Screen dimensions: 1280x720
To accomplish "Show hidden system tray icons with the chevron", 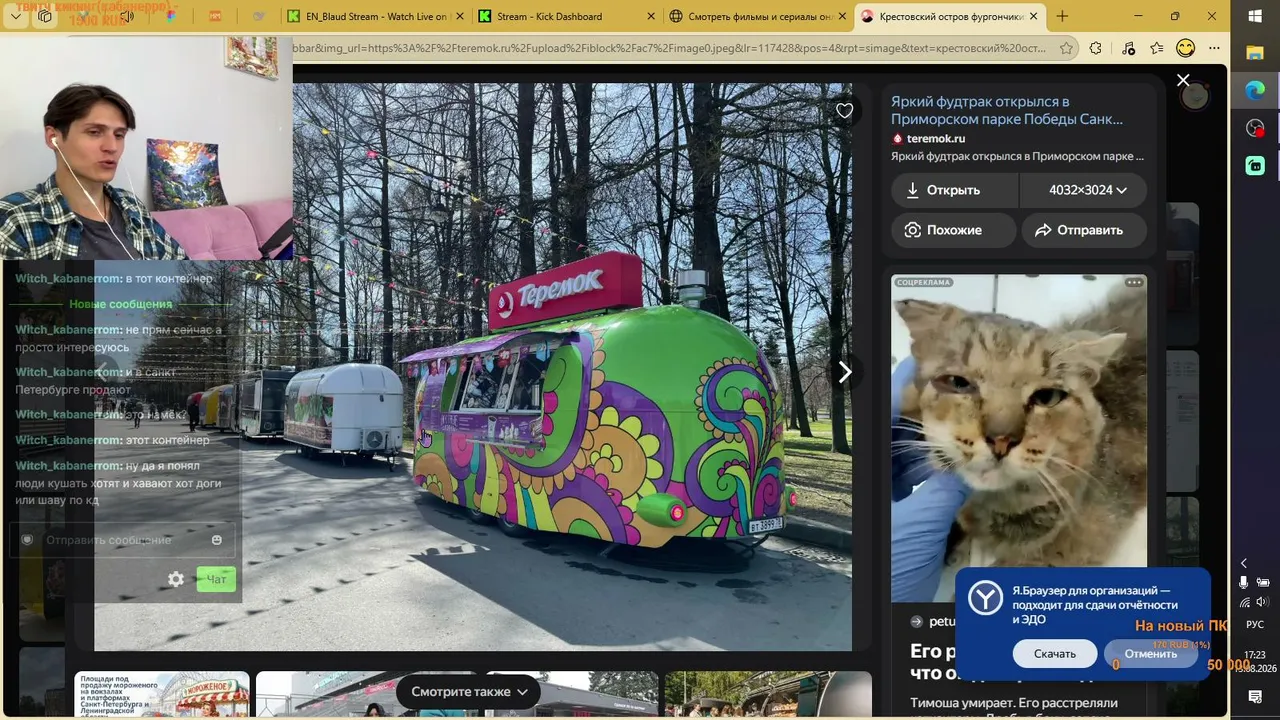I will 1244,563.
